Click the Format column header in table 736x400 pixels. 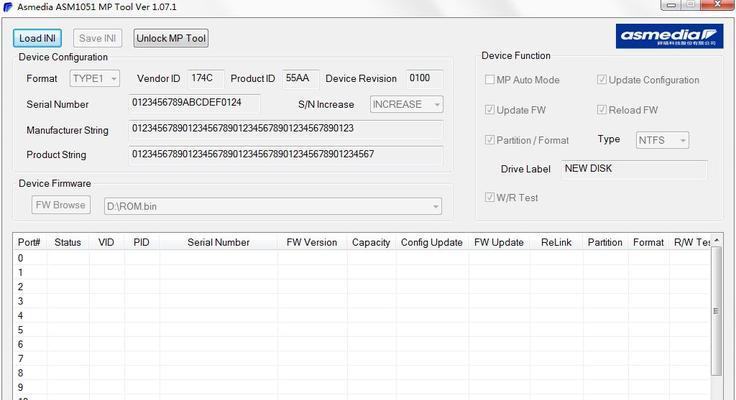click(x=648, y=242)
